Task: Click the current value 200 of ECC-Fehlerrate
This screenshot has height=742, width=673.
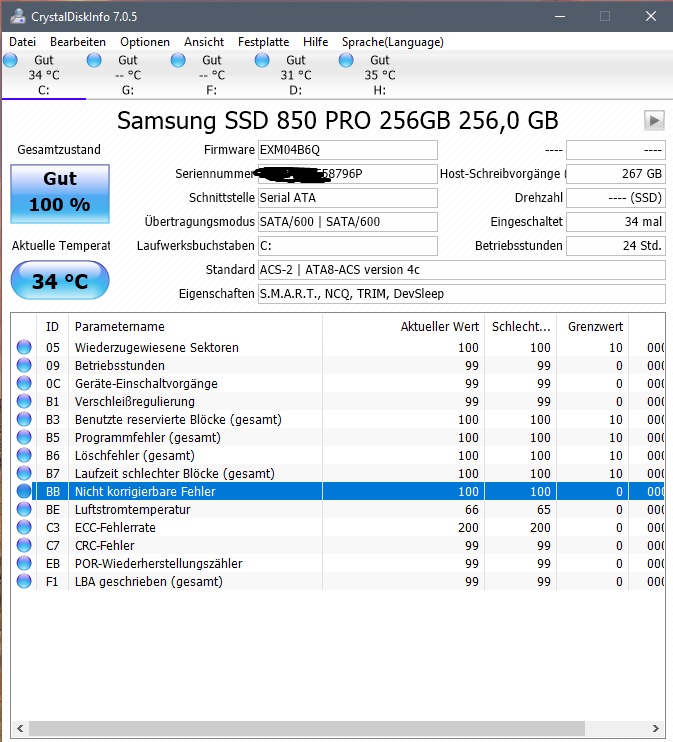Action: pyautogui.click(x=468, y=528)
